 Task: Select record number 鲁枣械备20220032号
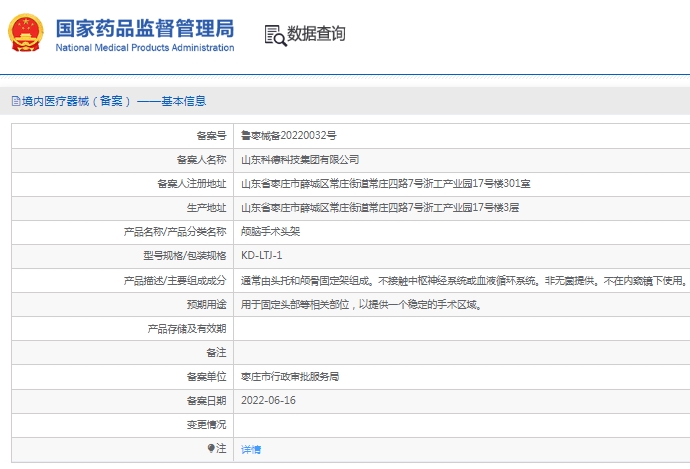click(x=289, y=136)
